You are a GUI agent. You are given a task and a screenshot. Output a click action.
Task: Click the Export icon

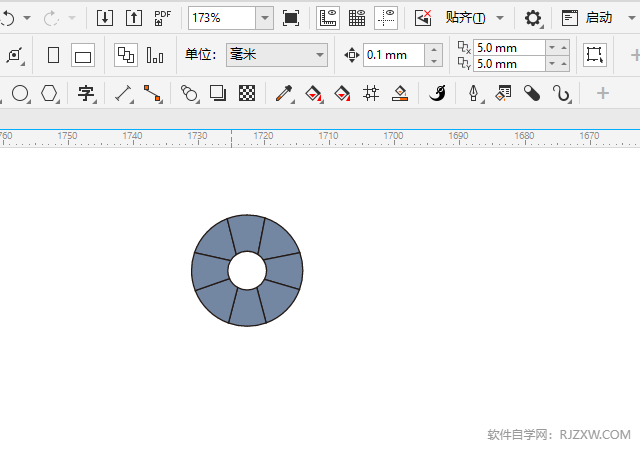click(133, 18)
